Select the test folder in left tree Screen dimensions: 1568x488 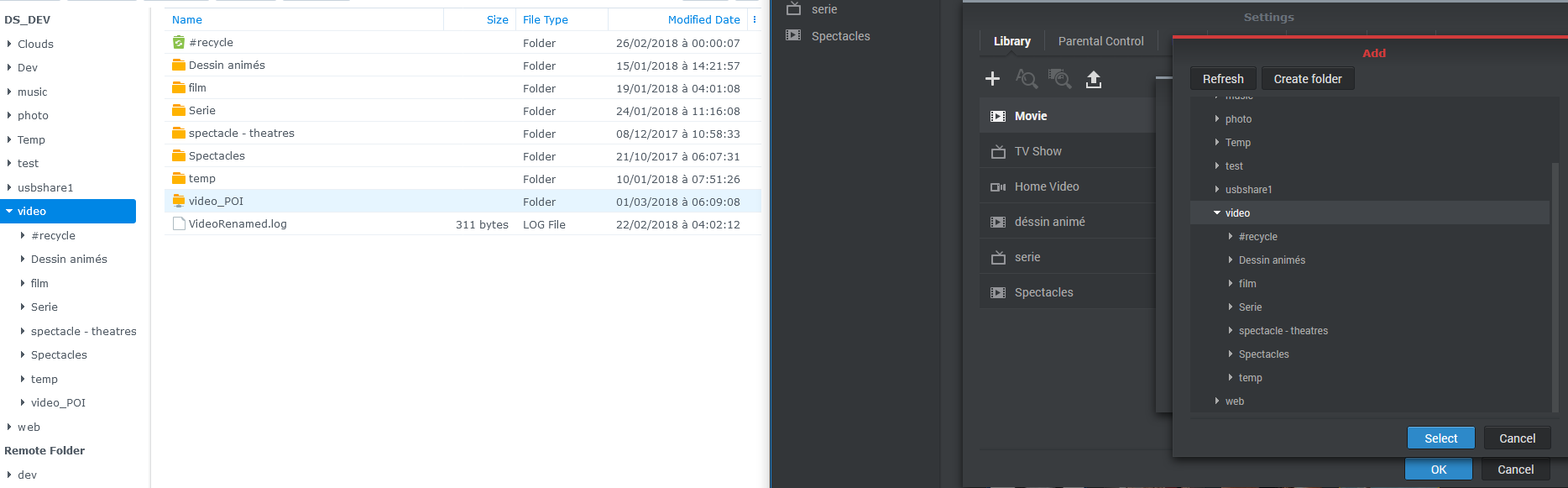pos(28,163)
